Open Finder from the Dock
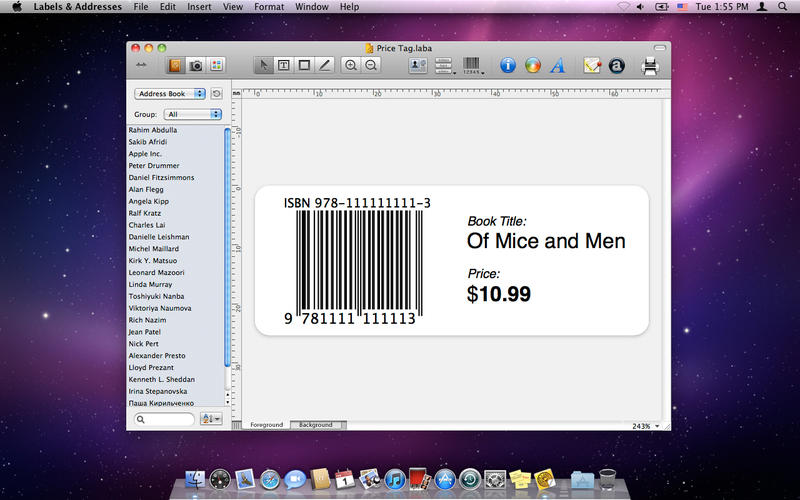 194,480
